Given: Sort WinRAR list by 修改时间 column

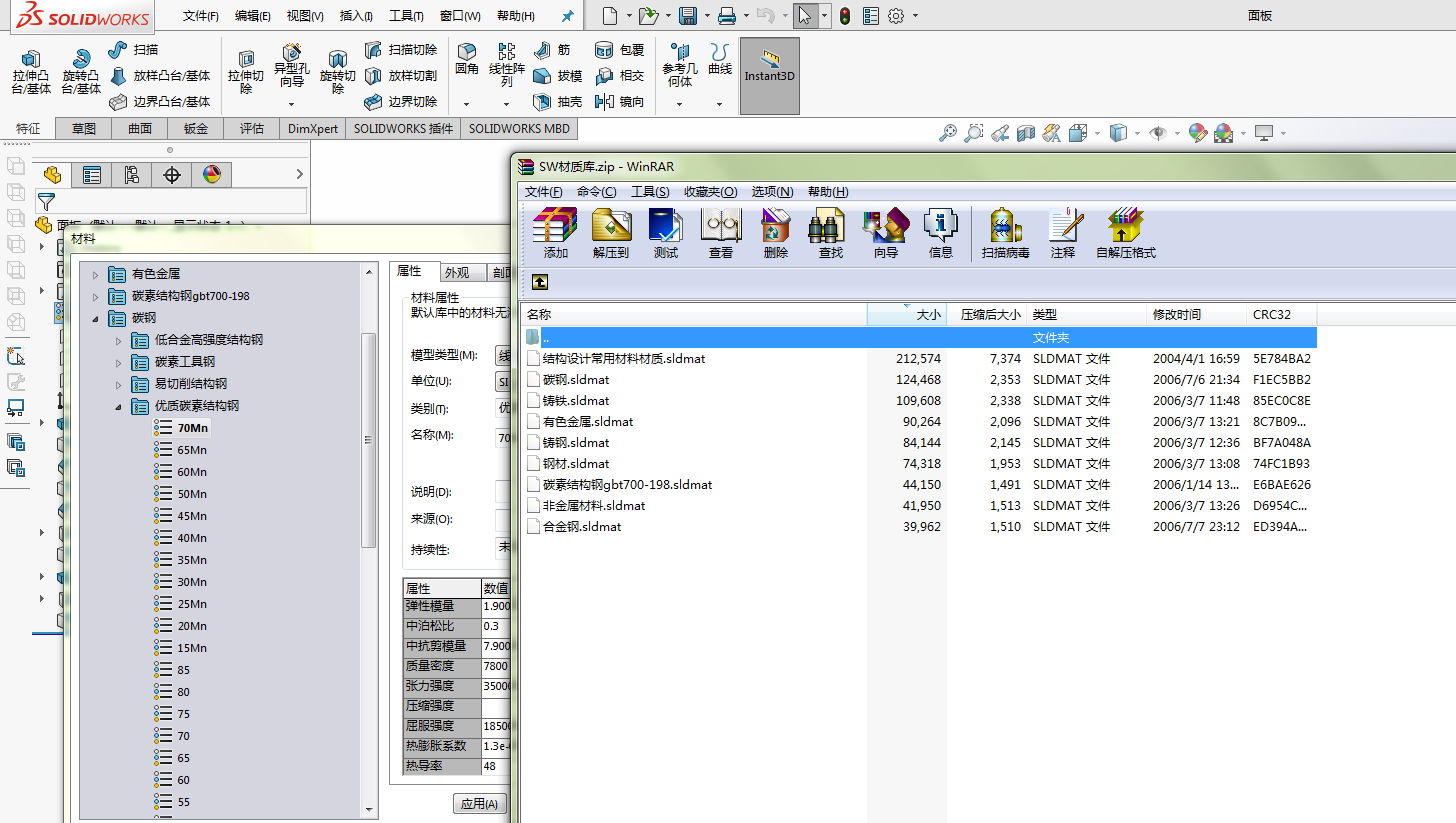Looking at the screenshot, I should click(1196, 314).
